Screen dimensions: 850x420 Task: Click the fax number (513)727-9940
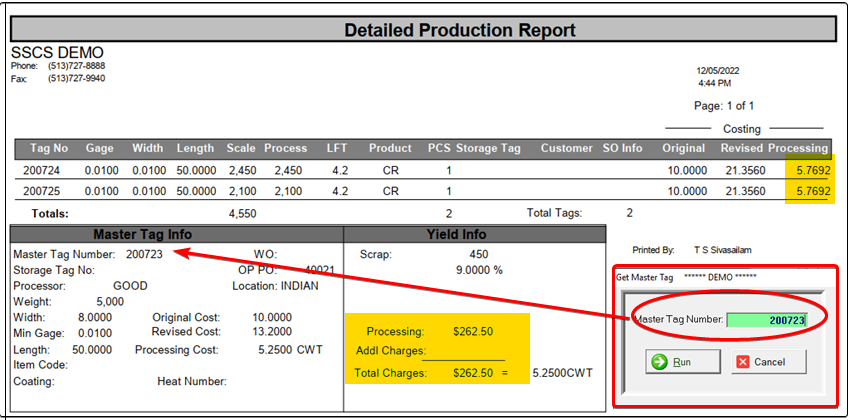(x=76, y=79)
